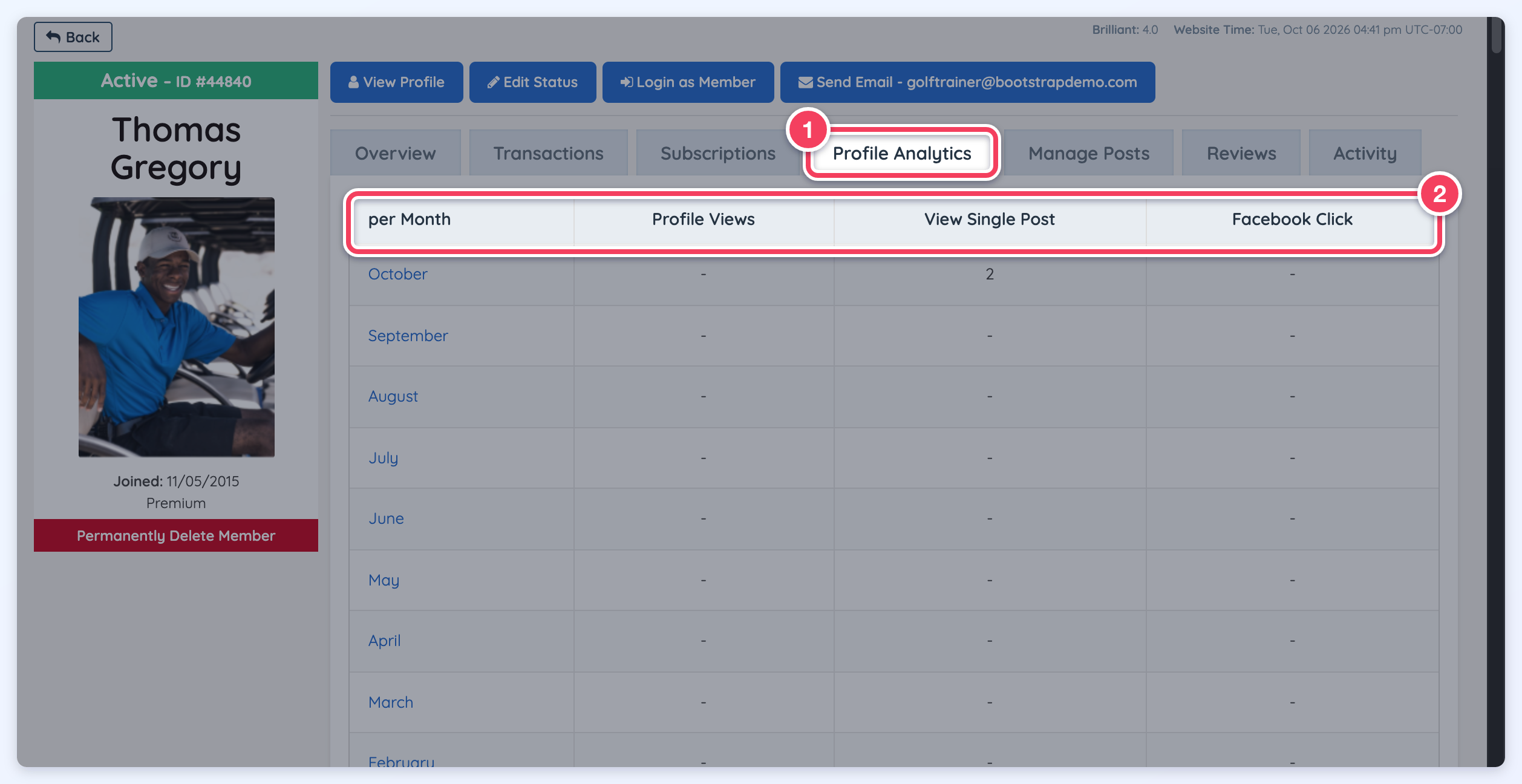This screenshot has height=784, width=1522.
Task: Click the Premium membership label
Action: point(176,503)
